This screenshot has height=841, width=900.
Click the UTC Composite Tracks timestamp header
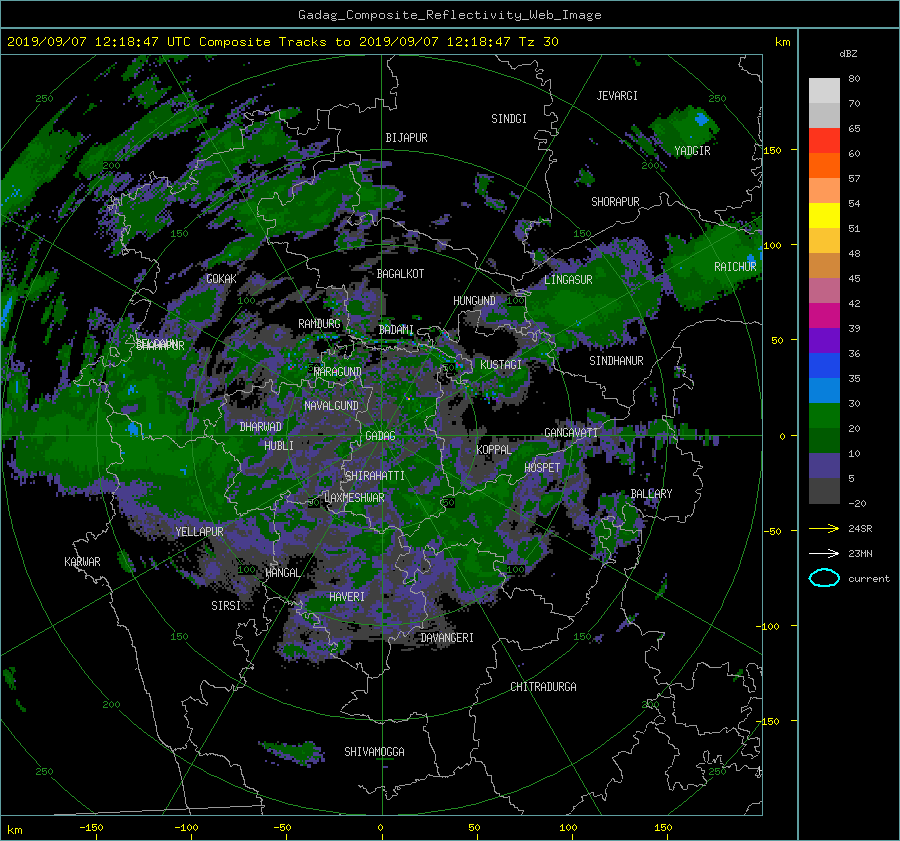pos(283,42)
